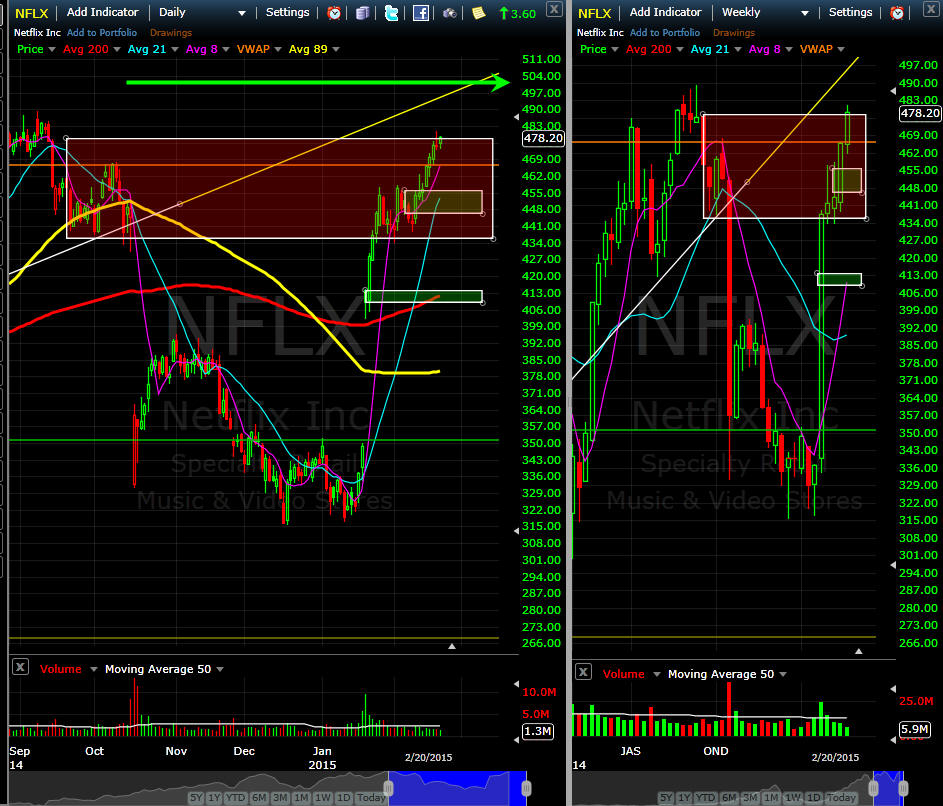Click the 478.20 price label on daily axis

[x=543, y=138]
